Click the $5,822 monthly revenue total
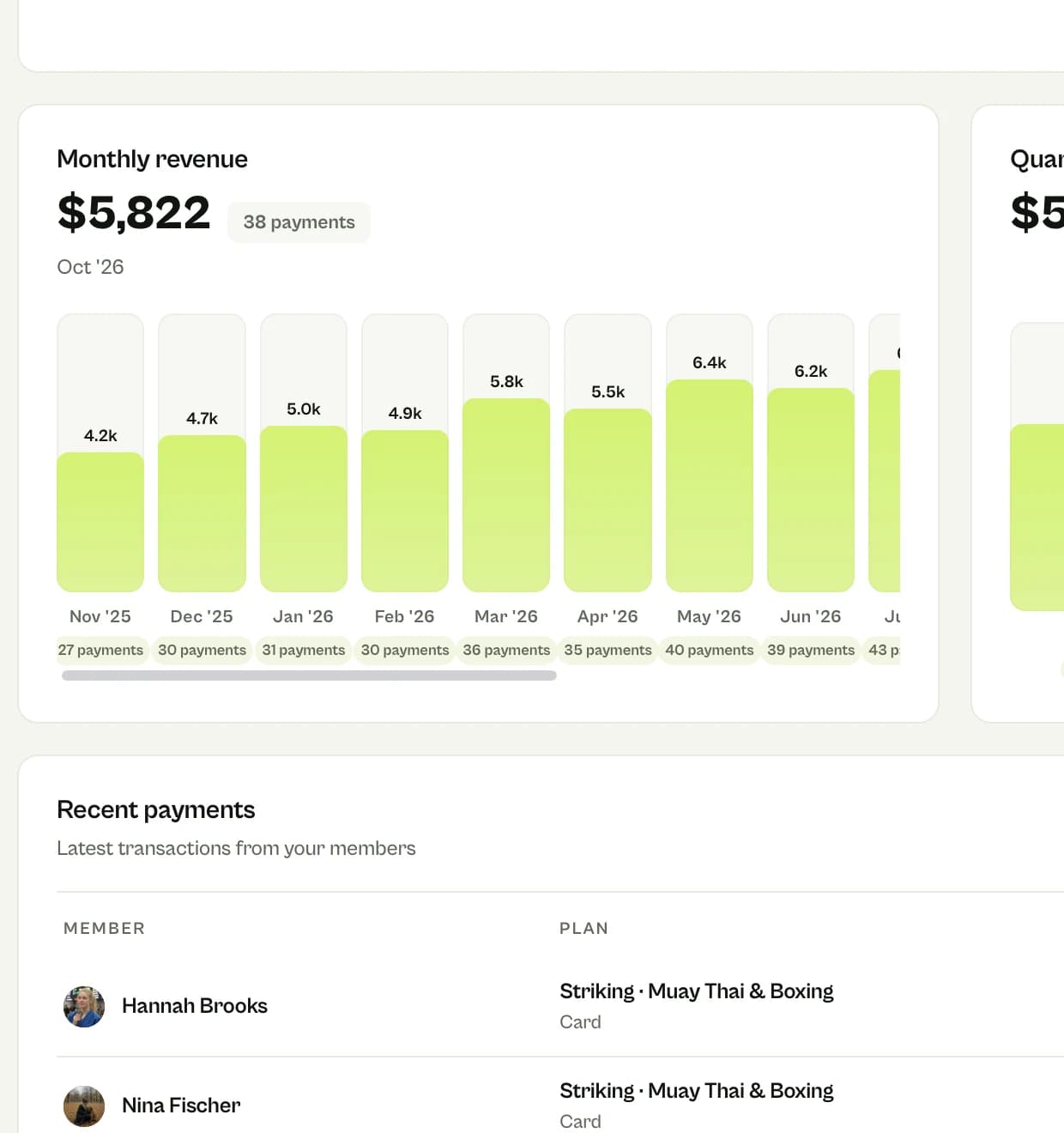Viewport: 1064px width, 1133px height. [134, 213]
